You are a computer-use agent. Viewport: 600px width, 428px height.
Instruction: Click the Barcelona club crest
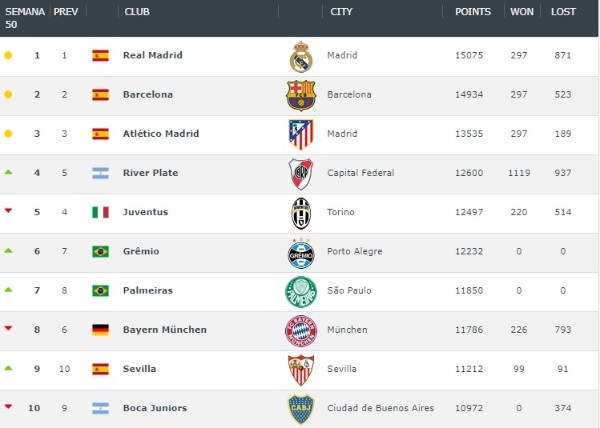(301, 95)
